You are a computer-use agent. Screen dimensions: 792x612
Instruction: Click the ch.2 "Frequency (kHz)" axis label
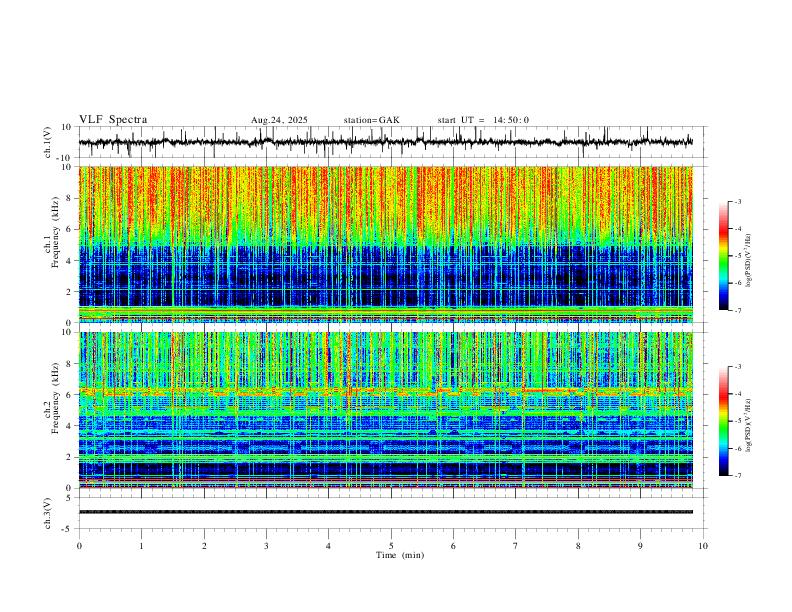point(55,398)
